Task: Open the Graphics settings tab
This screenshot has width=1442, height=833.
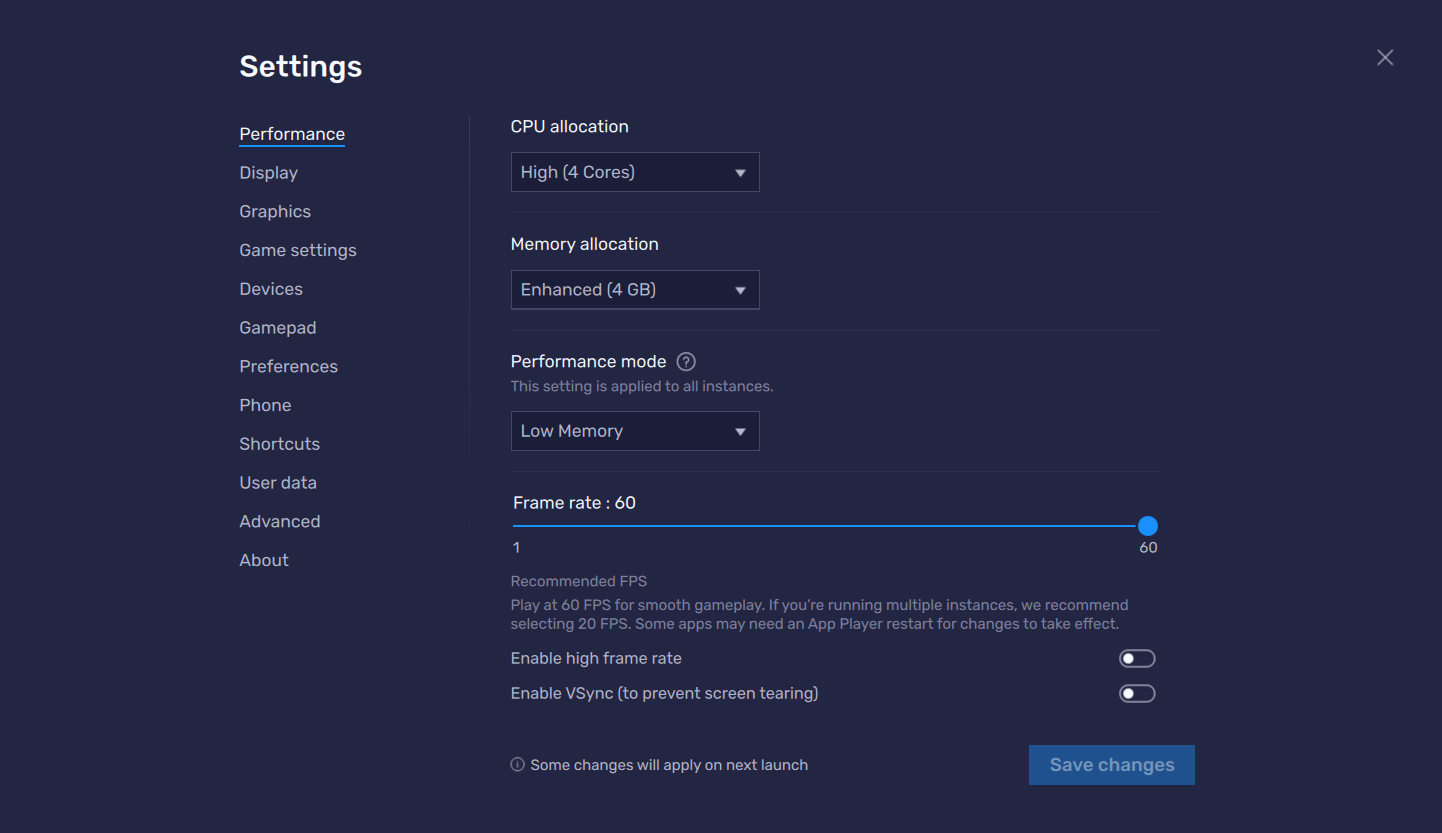Action: click(275, 212)
